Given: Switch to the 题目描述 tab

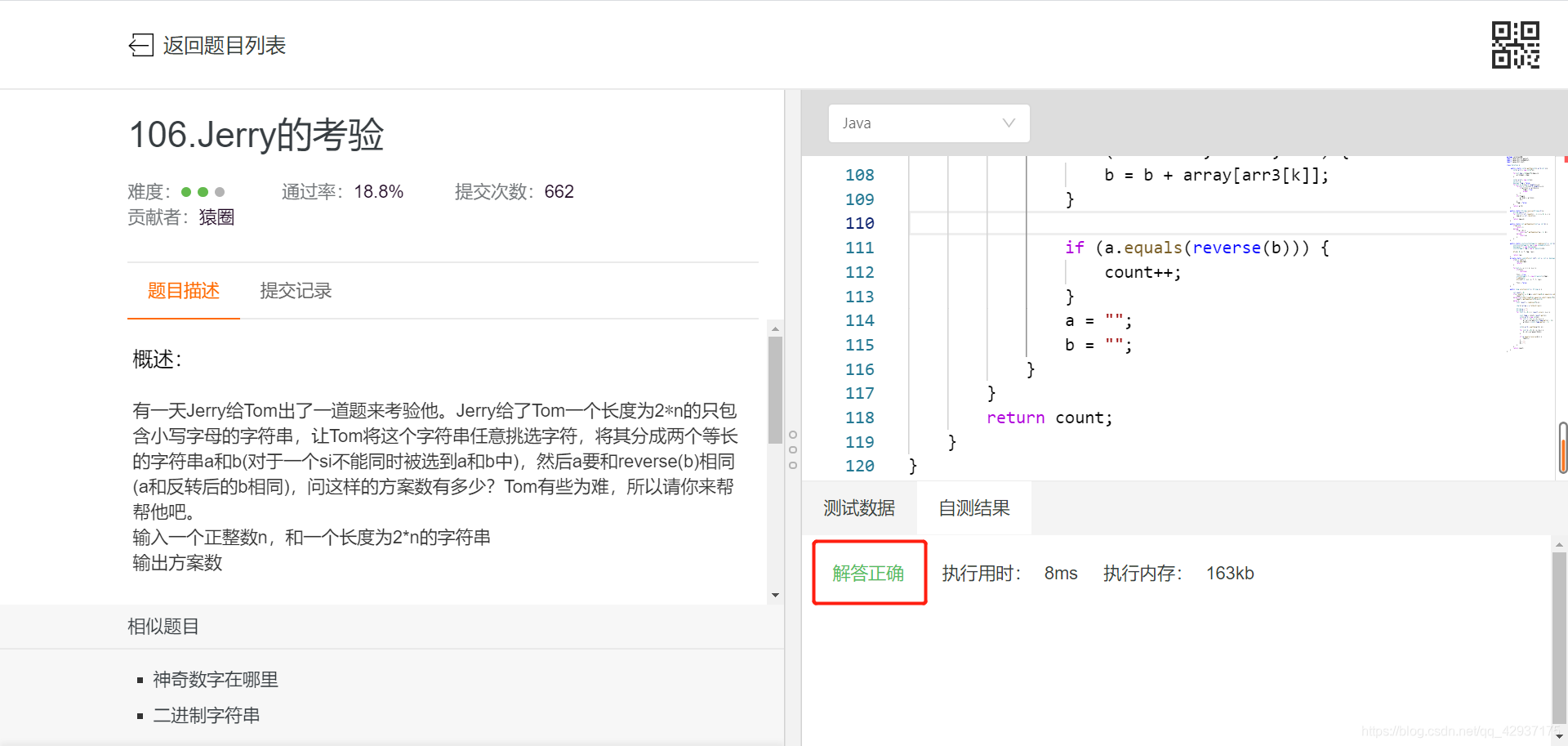Looking at the screenshot, I should tap(184, 291).
